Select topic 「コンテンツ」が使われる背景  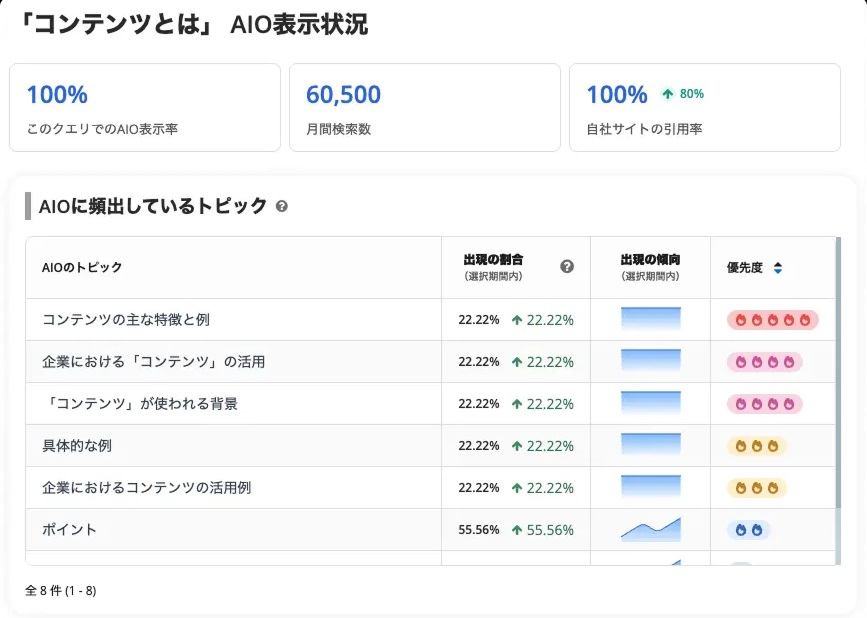click(x=139, y=404)
